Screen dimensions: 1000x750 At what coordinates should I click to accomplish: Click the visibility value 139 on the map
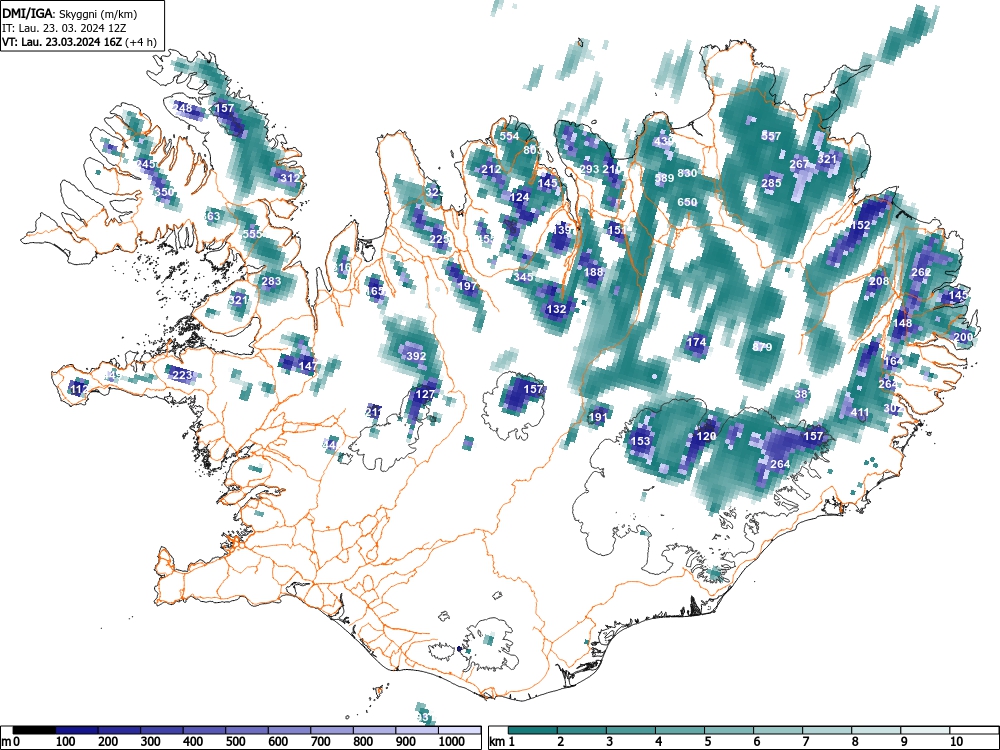(562, 230)
